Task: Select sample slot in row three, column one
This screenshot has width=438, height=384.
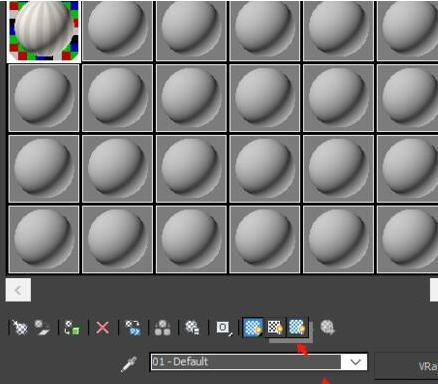Action: click(44, 169)
